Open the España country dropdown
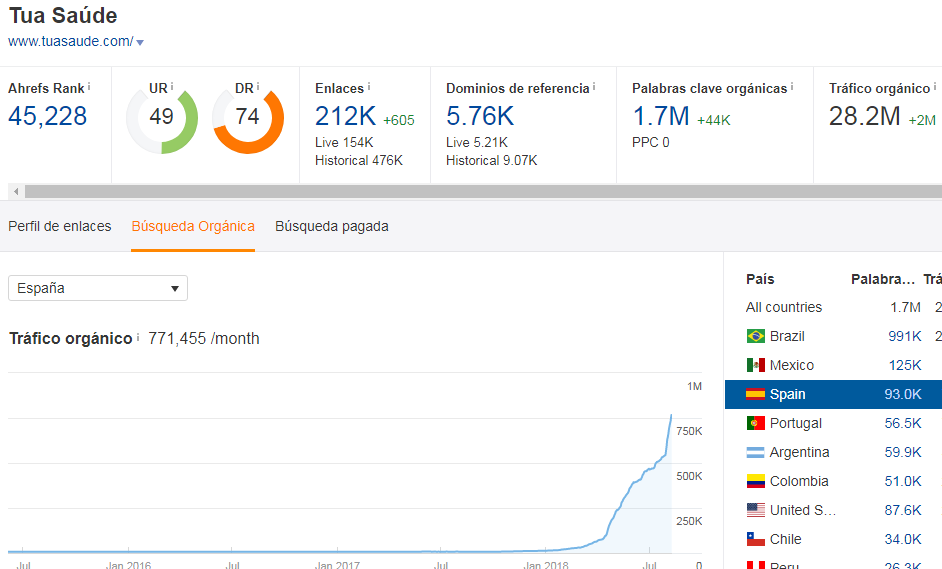 tap(98, 288)
